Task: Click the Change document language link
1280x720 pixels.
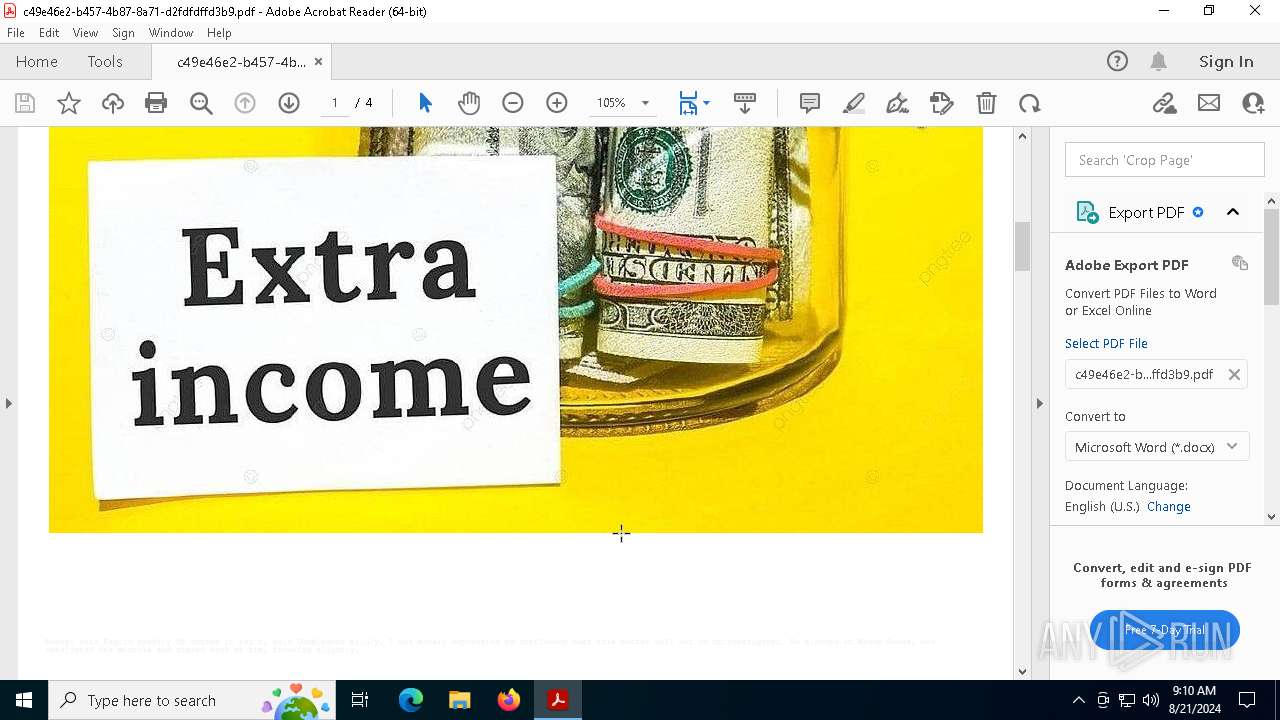Action: coord(1169,506)
